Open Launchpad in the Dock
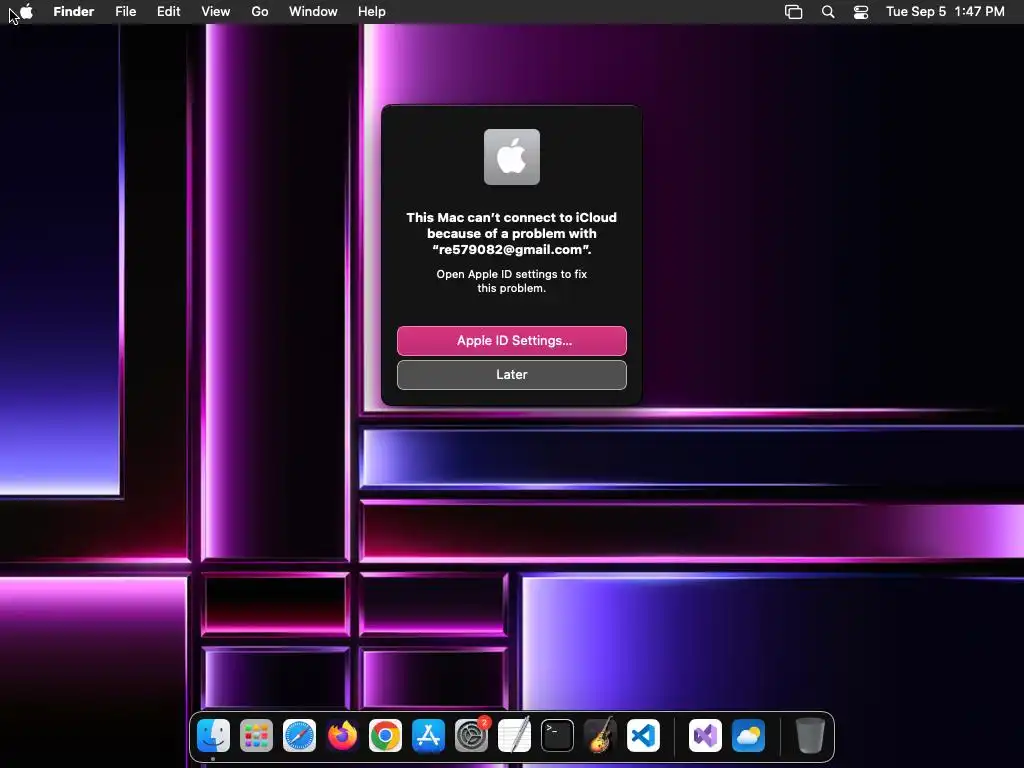1024x768 pixels. click(x=256, y=736)
